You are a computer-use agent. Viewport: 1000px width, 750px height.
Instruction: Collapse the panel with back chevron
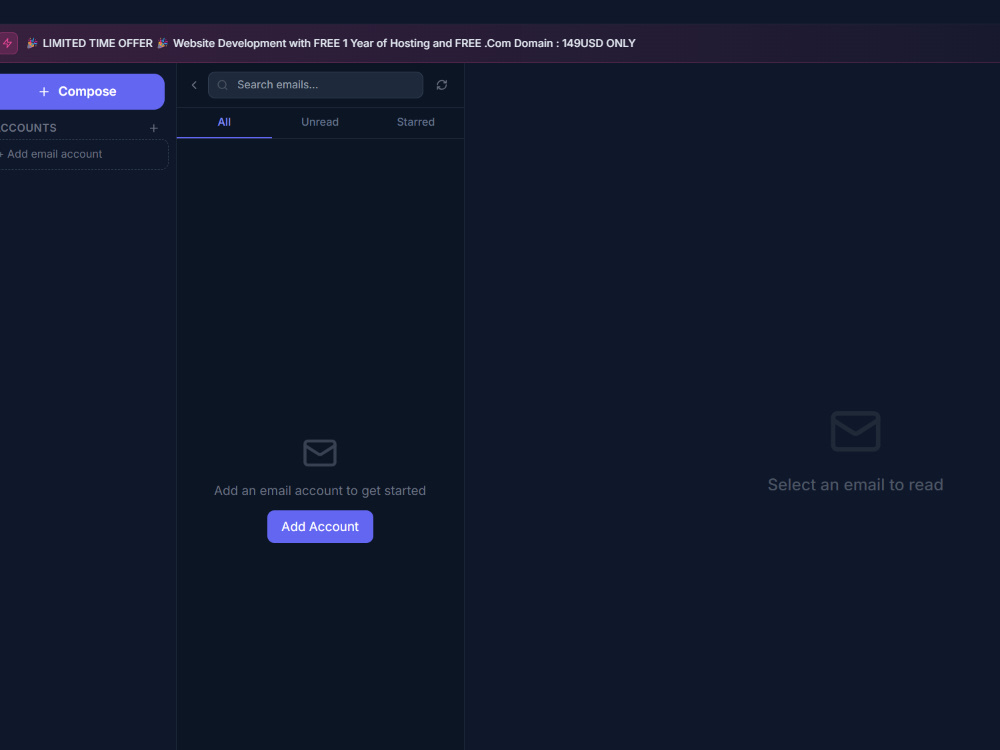(x=194, y=85)
